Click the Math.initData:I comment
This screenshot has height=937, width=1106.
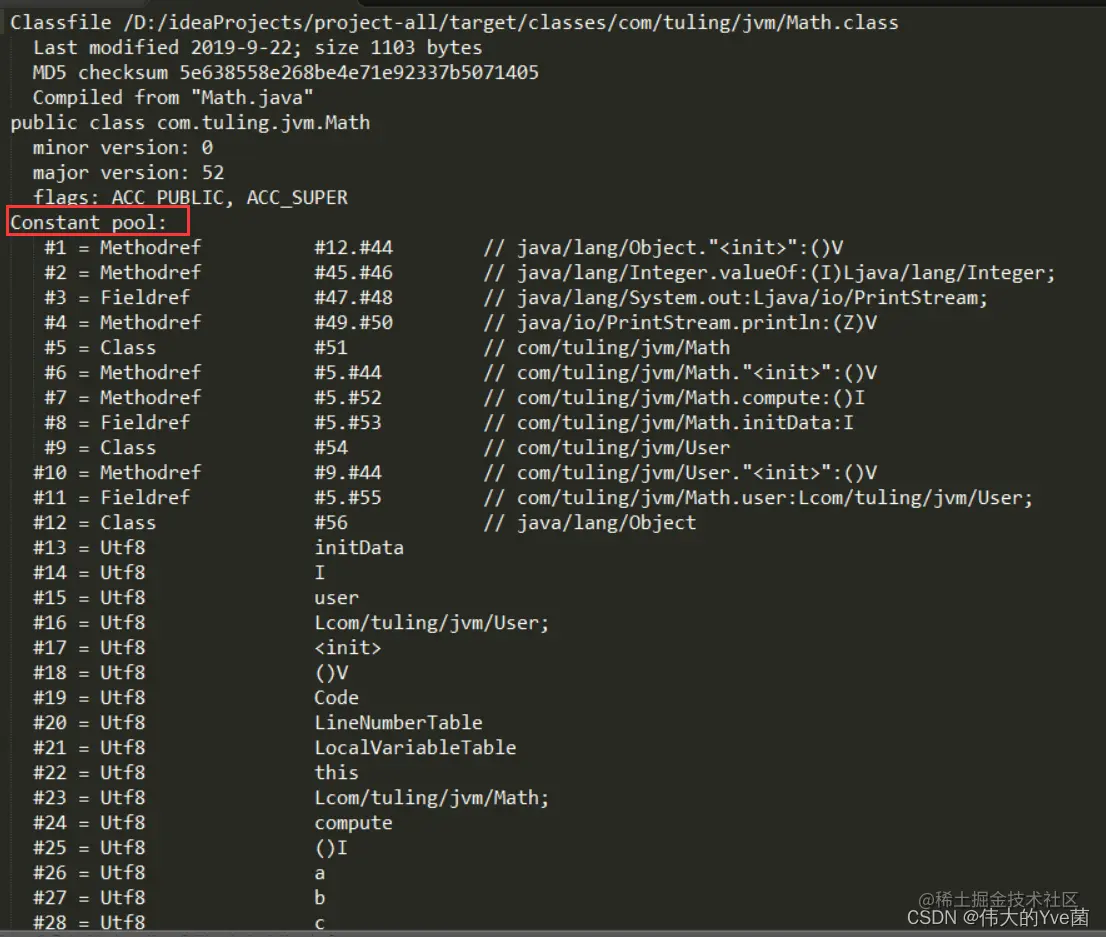click(x=669, y=423)
